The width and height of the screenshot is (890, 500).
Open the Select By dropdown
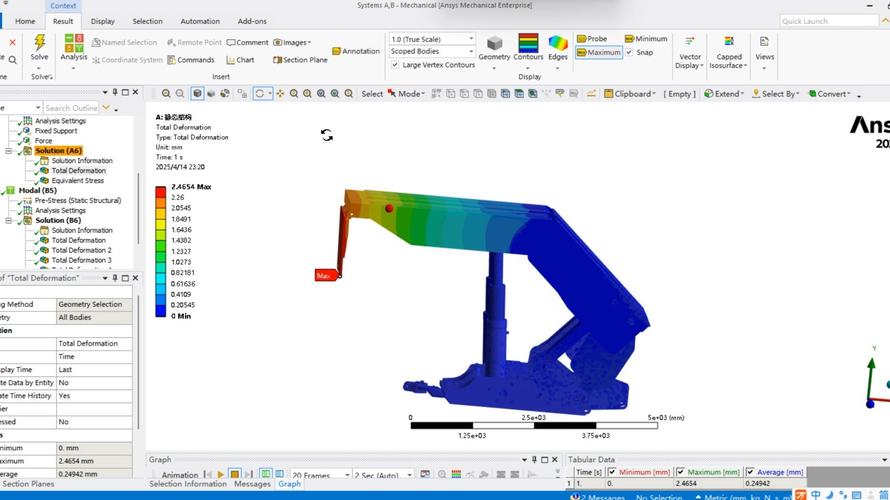[x=776, y=94]
